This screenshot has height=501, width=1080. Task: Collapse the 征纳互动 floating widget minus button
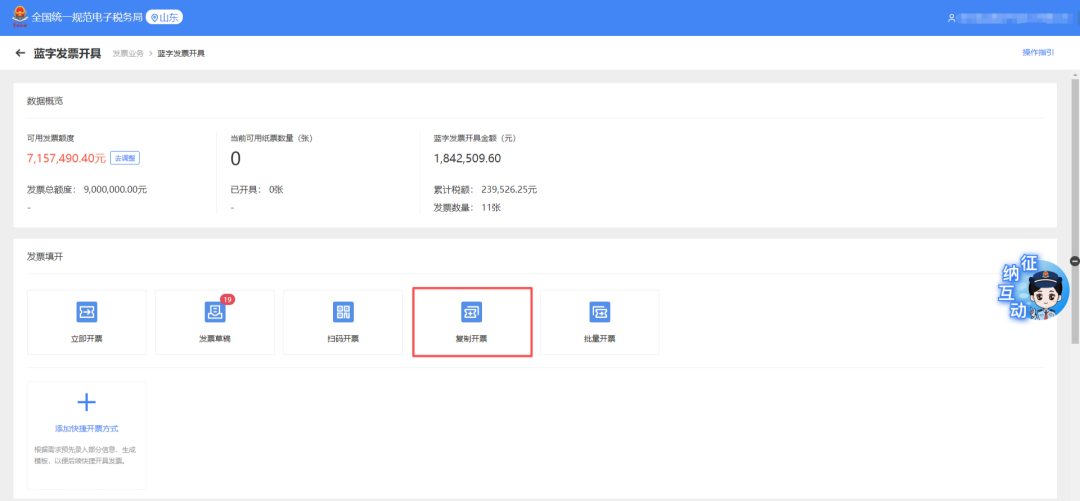click(x=1074, y=260)
